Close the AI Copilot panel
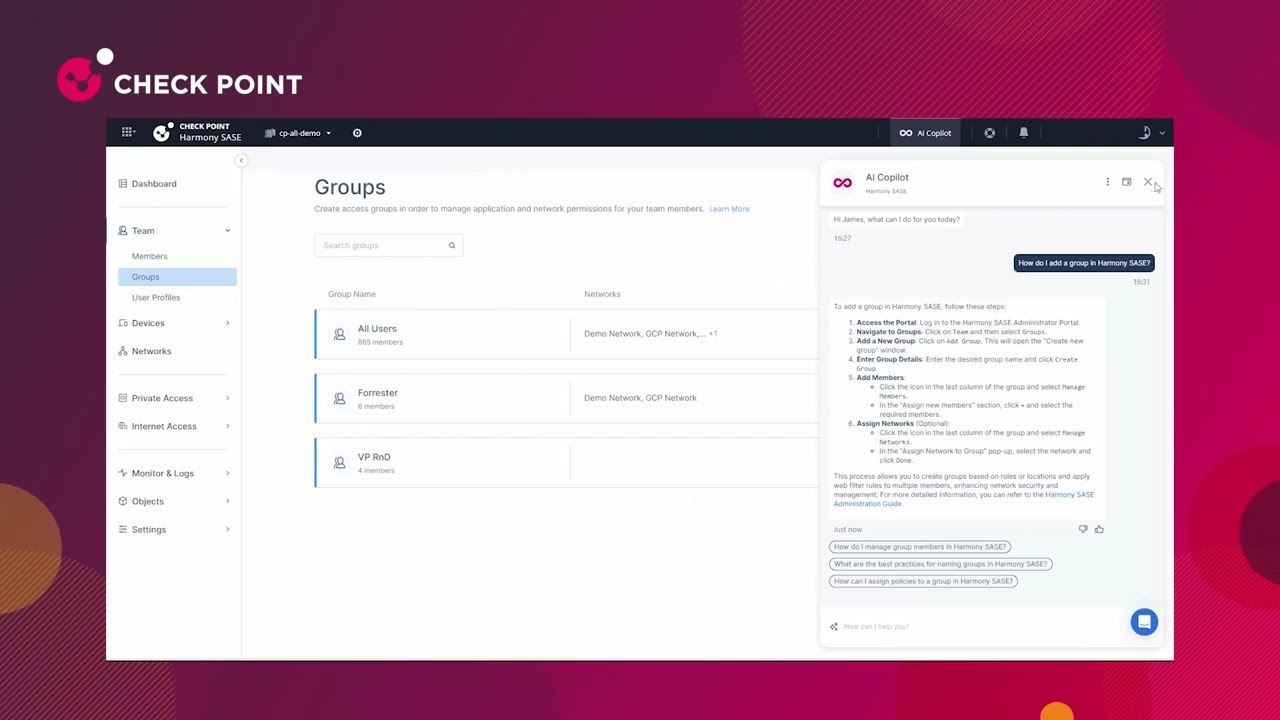The width and height of the screenshot is (1280, 720). coord(1147,182)
